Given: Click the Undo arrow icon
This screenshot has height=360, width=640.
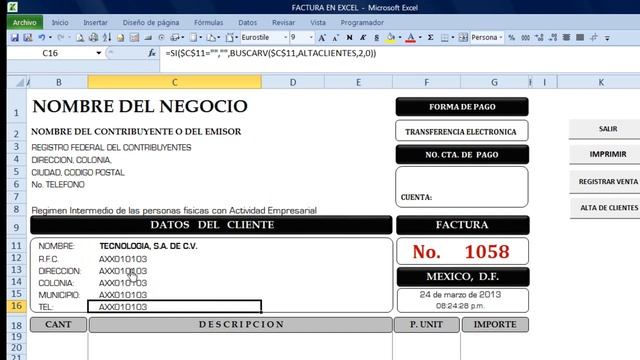Looking at the screenshot, I should (x=42, y=38).
